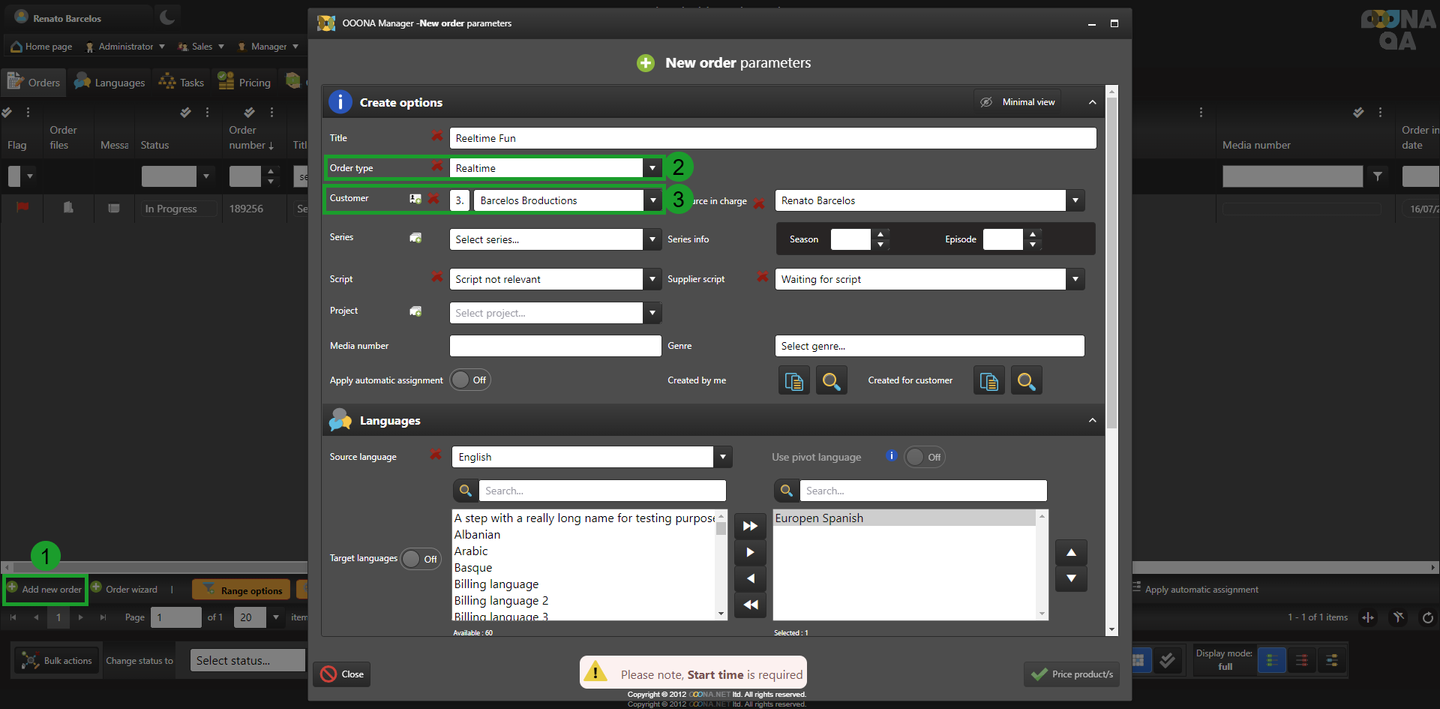
Task: Open the Order type dropdown
Action: click(652, 169)
